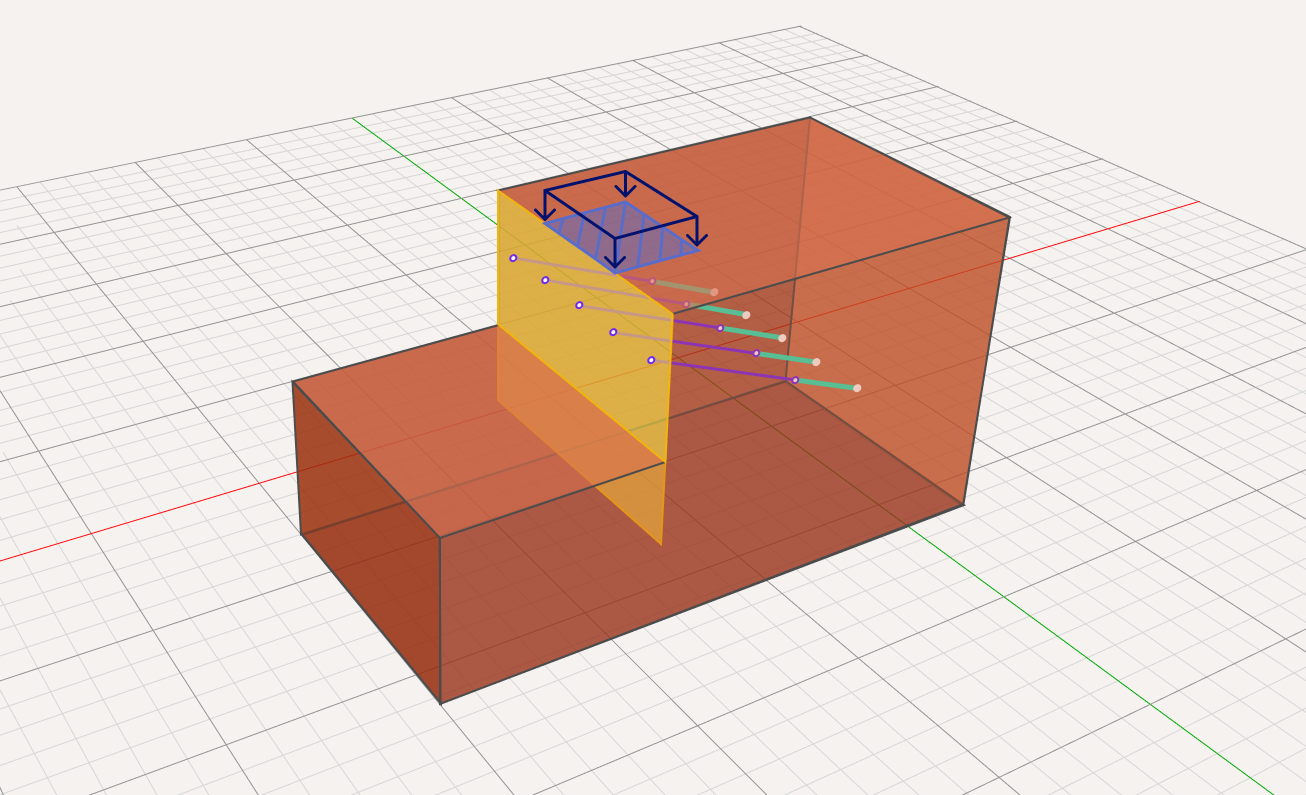Select the soil block's front face

(700, 460)
